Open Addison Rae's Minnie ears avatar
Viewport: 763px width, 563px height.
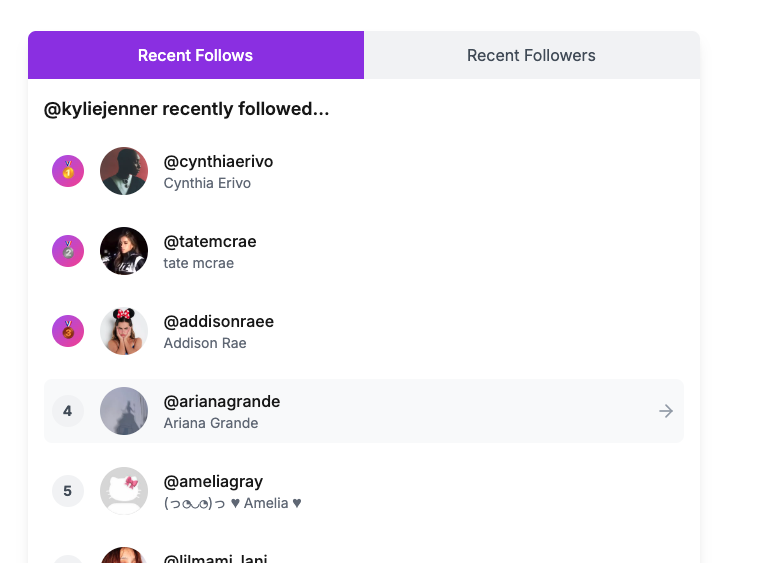(x=124, y=331)
